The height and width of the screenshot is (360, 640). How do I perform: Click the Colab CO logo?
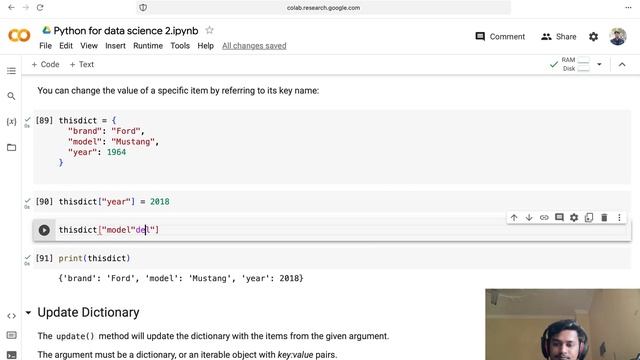(x=19, y=36)
